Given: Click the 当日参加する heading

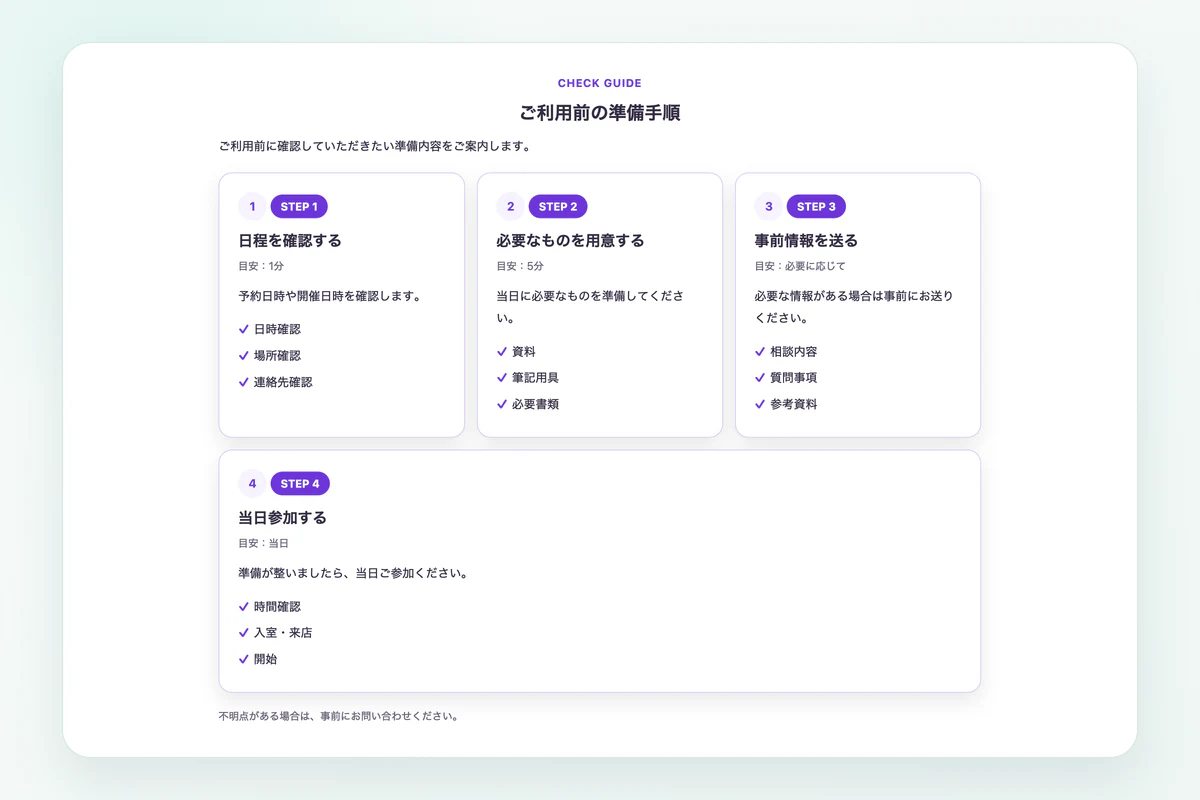Looking at the screenshot, I should coord(283,518).
